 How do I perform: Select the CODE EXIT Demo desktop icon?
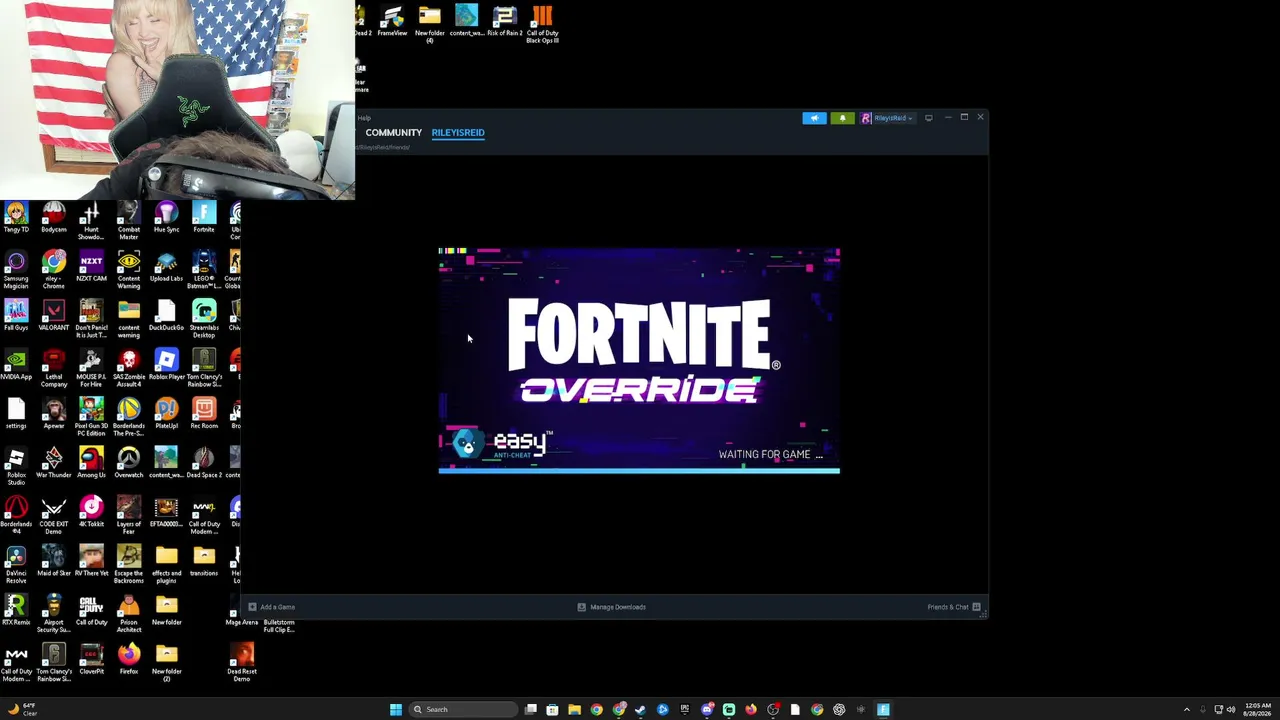click(x=54, y=515)
